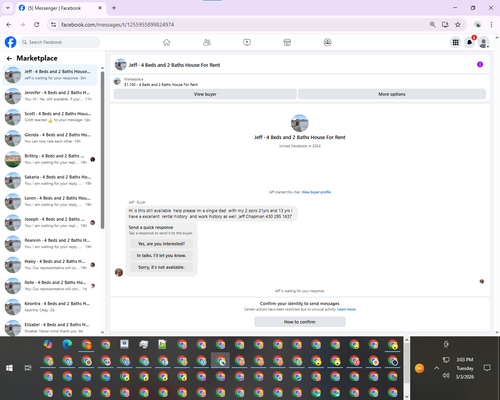Open Task View on the taskbar
Screen dimensions: 500x400
tap(28, 368)
